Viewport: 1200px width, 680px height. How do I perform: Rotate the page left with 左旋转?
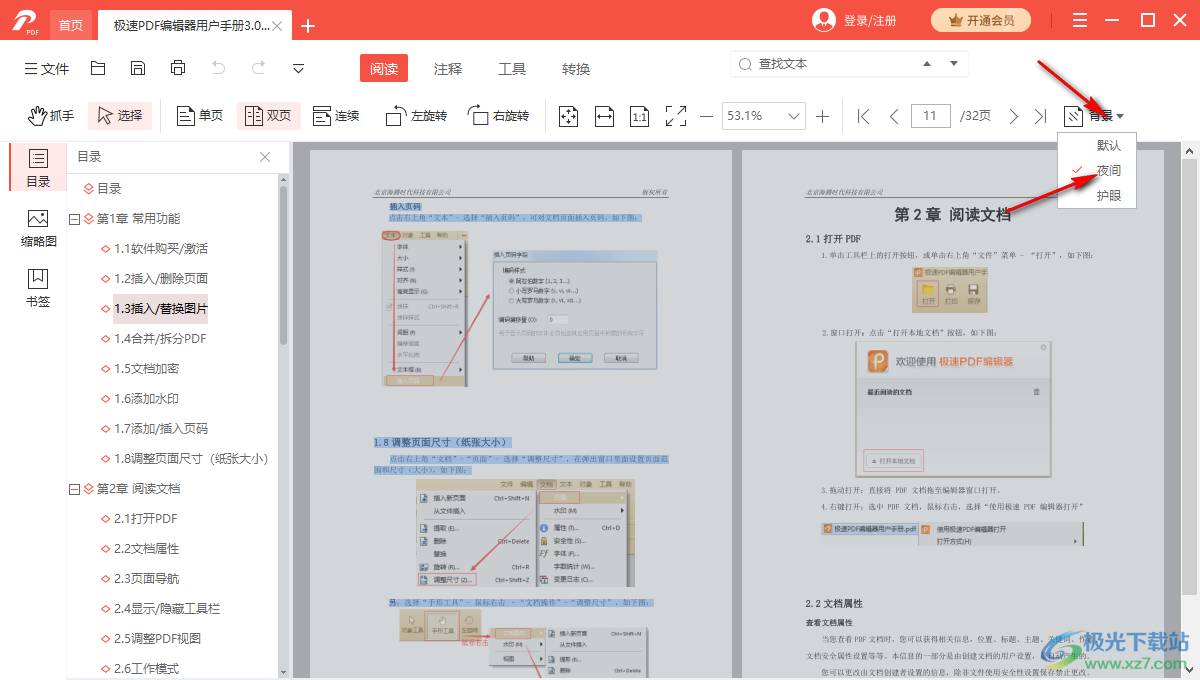416,116
